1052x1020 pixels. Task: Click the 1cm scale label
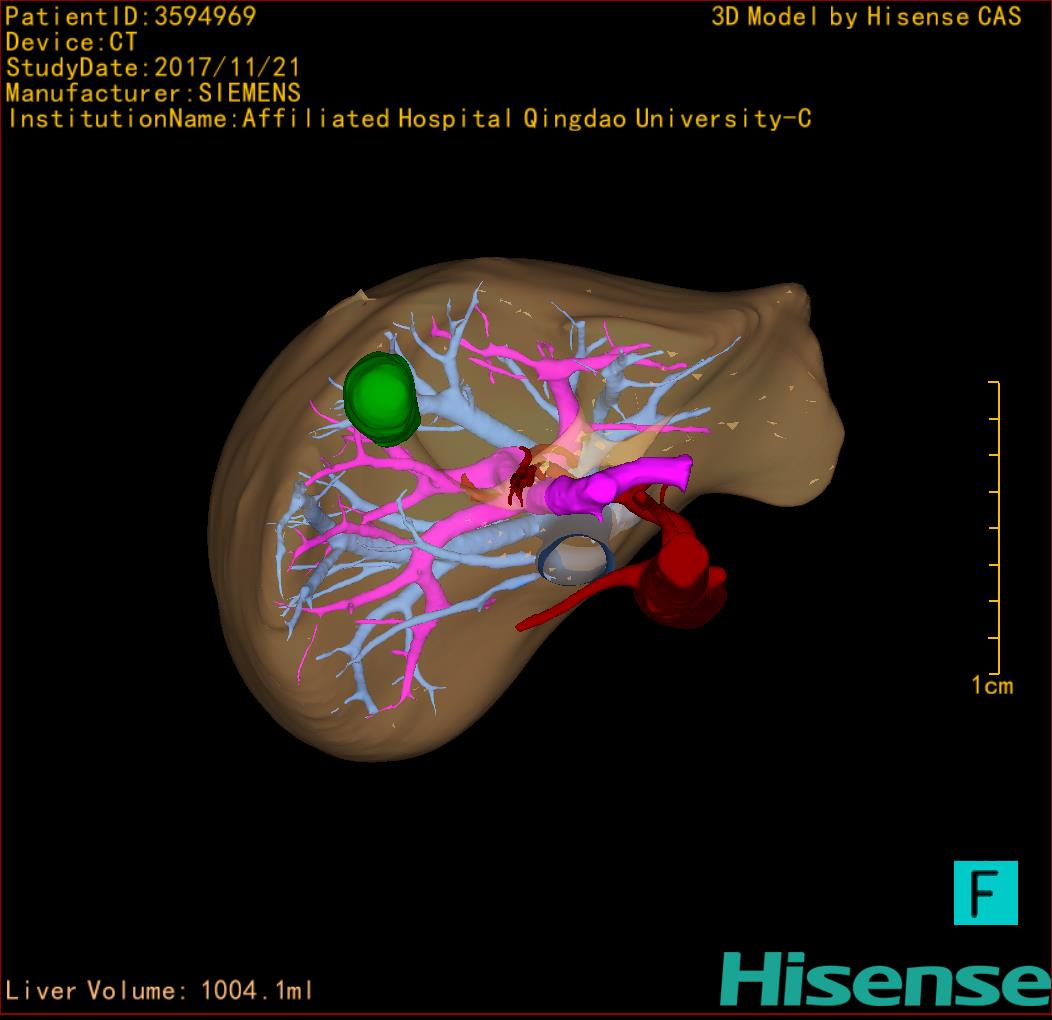(x=991, y=686)
